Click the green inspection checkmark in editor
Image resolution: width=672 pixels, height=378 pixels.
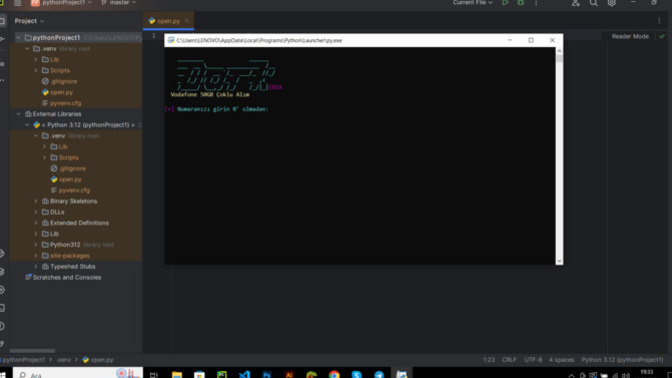pyautogui.click(x=662, y=36)
